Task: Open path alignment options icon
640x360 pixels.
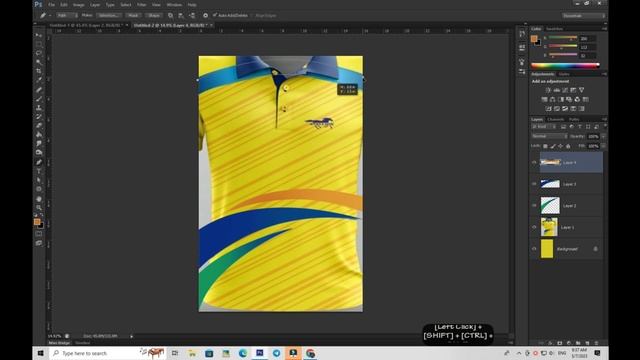Action: [x=181, y=16]
